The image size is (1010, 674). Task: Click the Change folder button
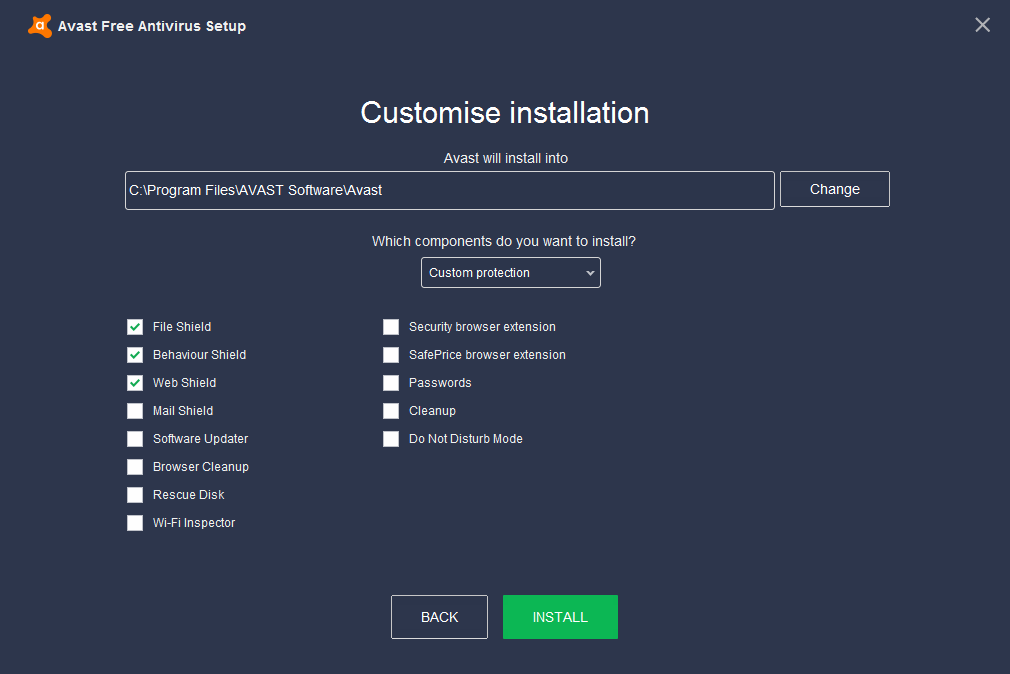coord(834,189)
